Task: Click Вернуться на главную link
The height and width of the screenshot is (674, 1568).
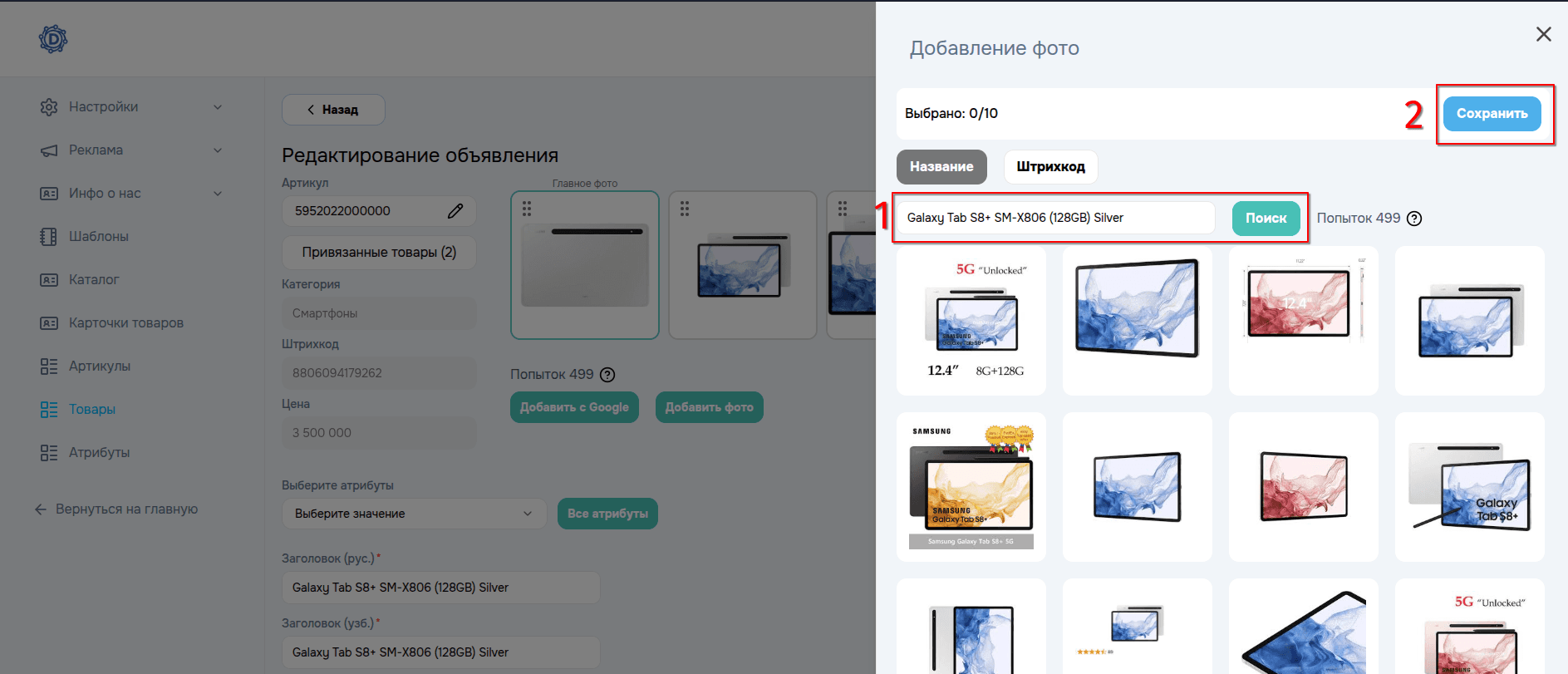Action: click(x=126, y=509)
